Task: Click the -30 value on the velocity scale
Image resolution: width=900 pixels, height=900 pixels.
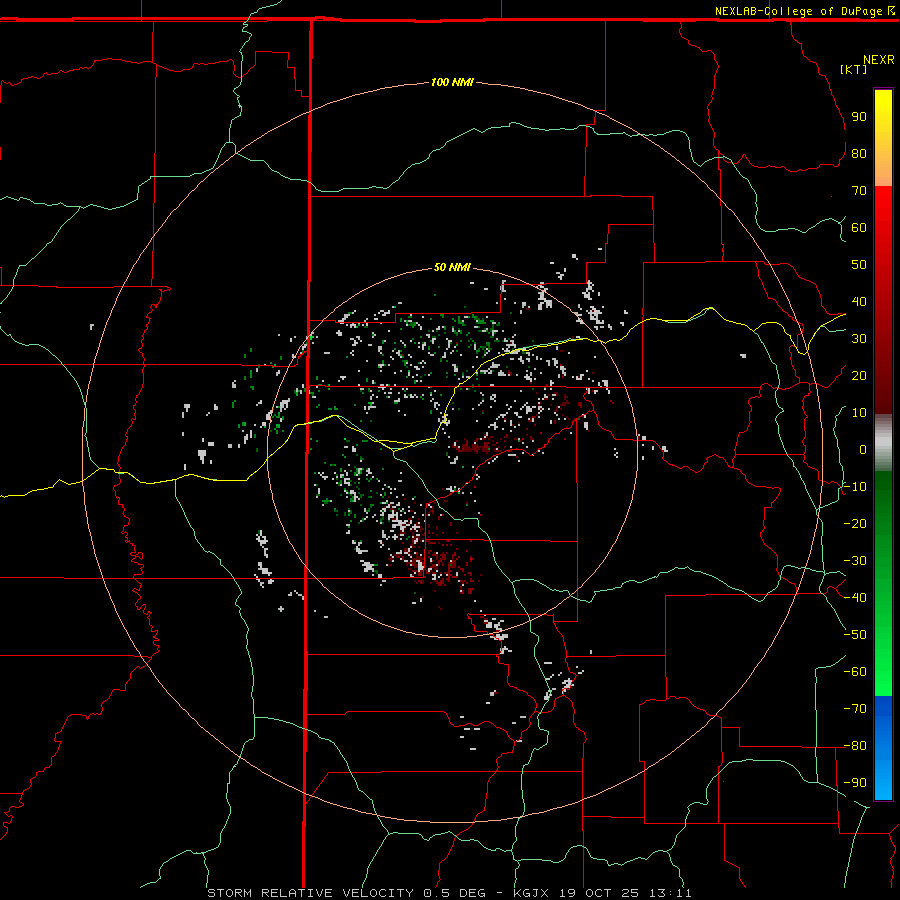Action: [x=855, y=561]
